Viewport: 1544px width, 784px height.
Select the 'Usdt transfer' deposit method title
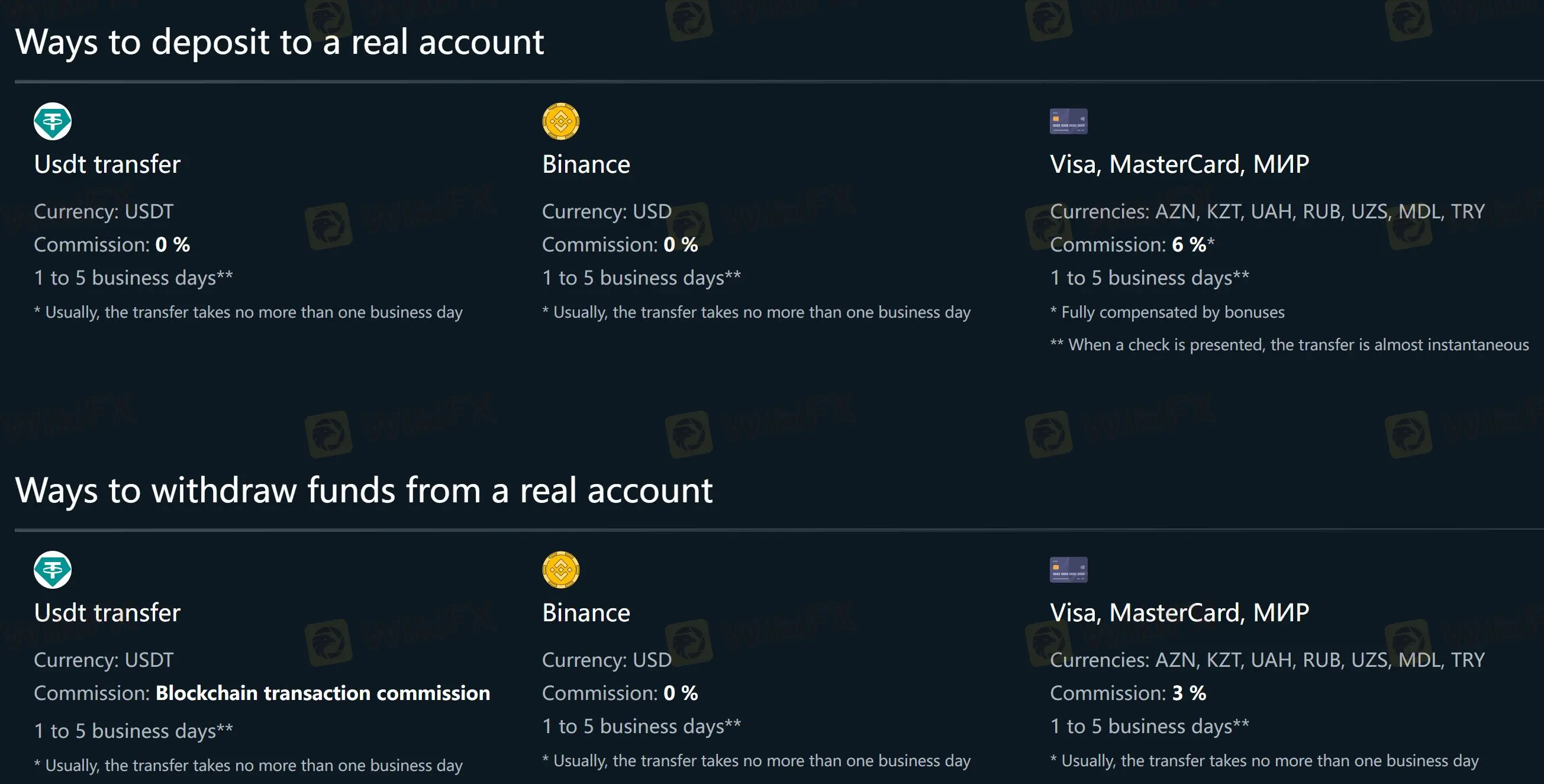point(107,164)
